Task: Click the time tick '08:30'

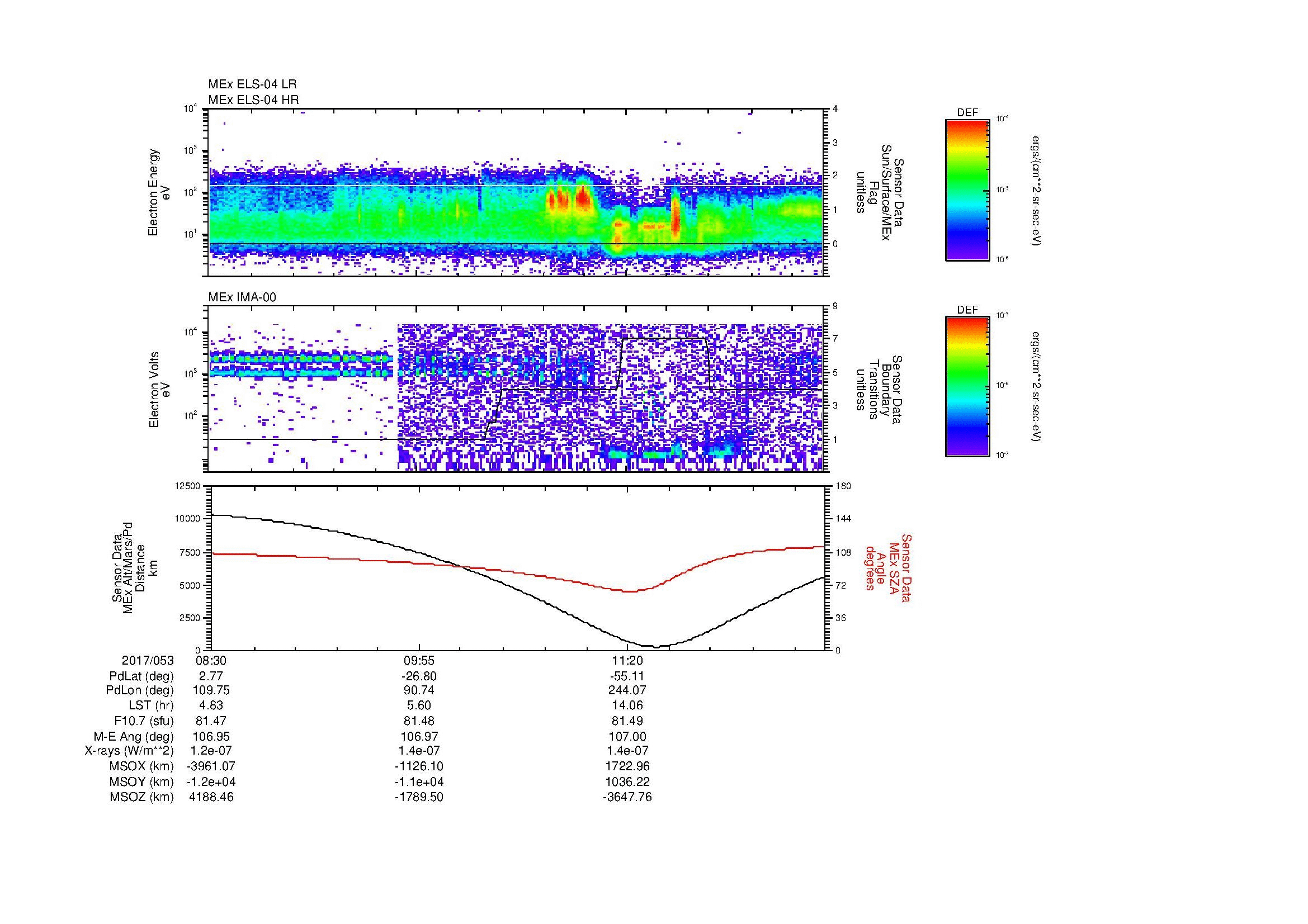Action: point(210,660)
